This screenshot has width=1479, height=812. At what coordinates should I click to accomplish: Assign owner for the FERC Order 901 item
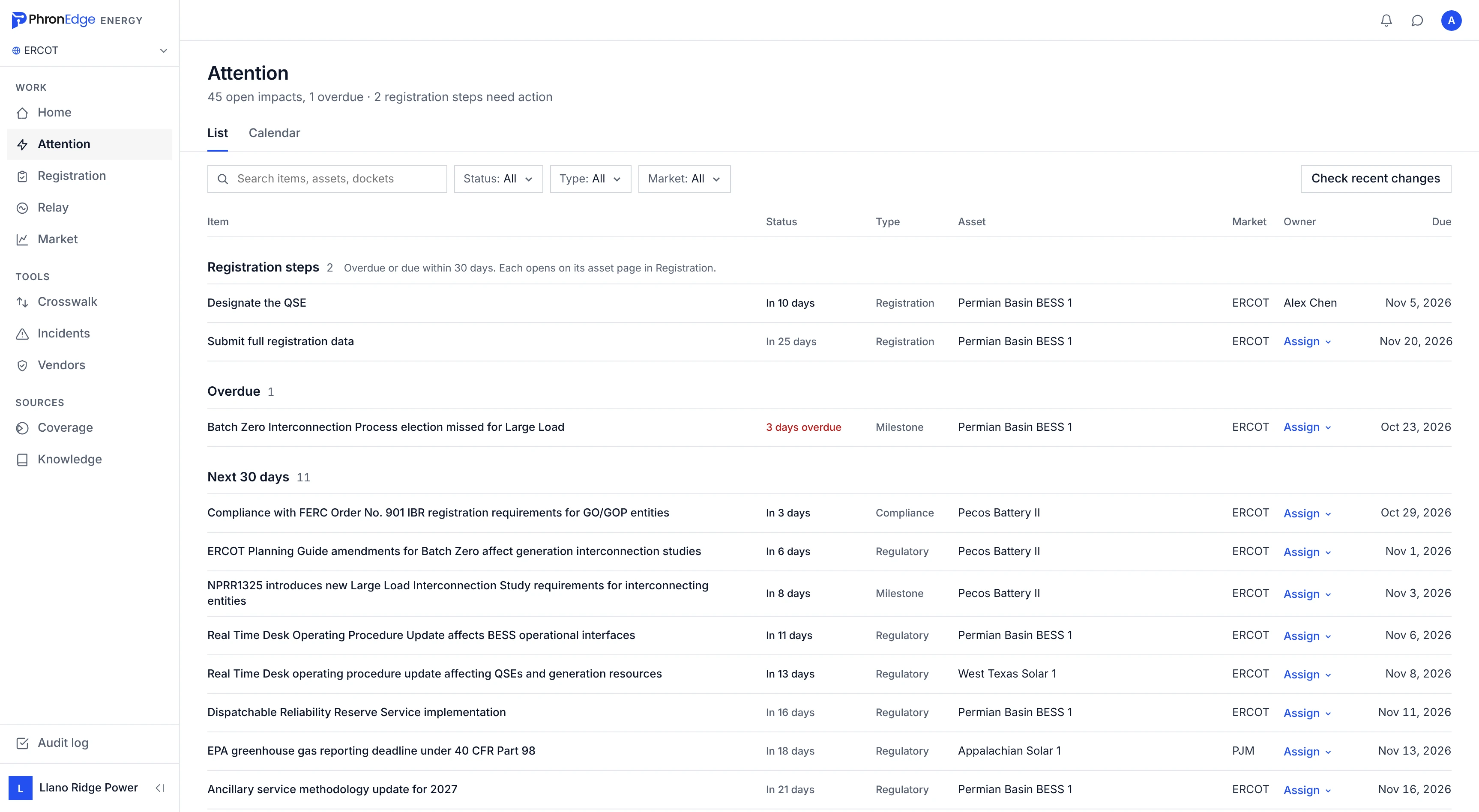(x=1307, y=513)
